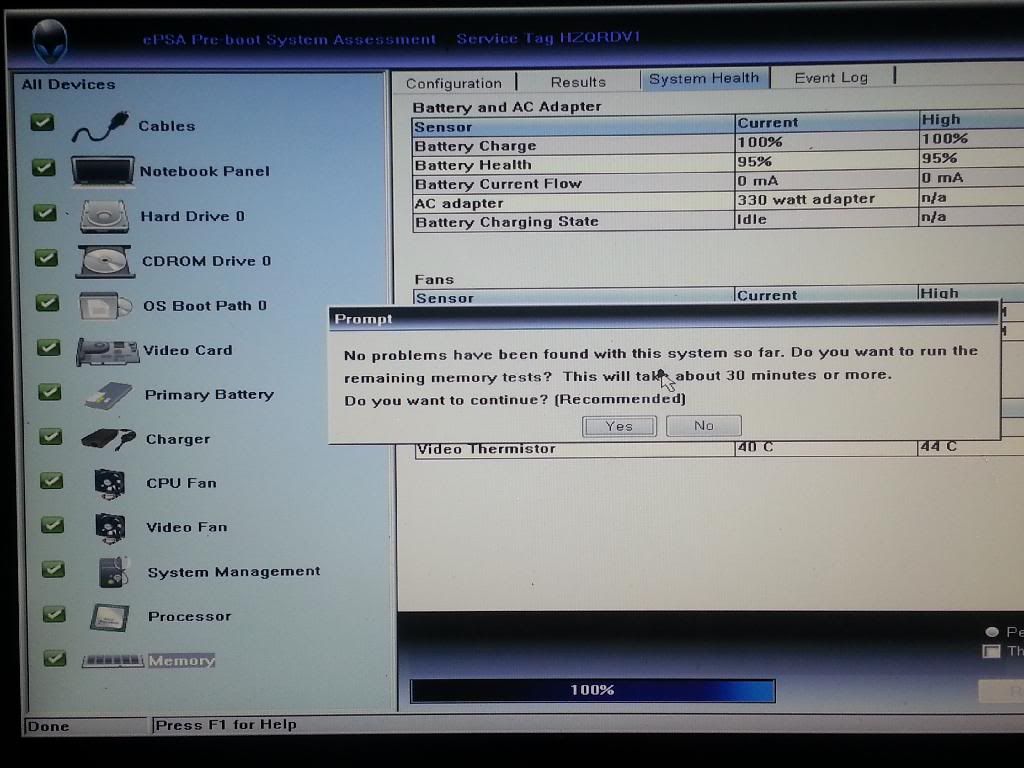The width and height of the screenshot is (1024, 768).
Task: Select the Processor device label
Action: point(189,616)
